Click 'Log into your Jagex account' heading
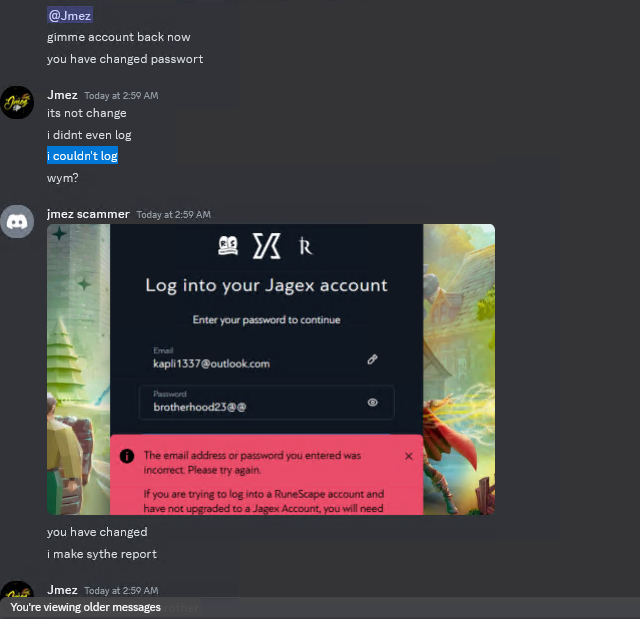640x619 pixels. pos(267,285)
